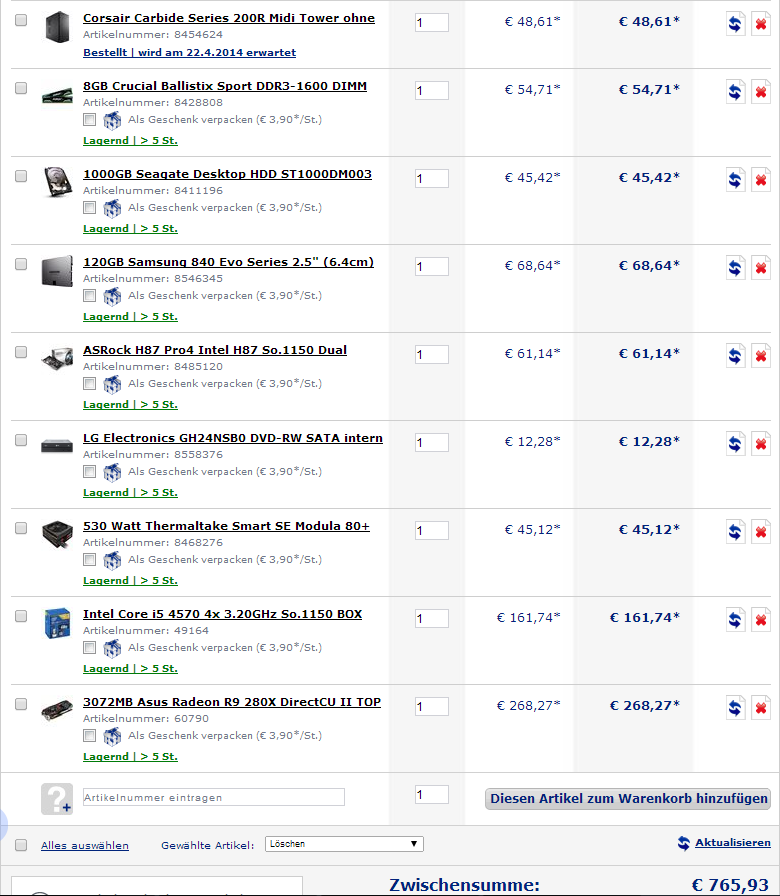The width and height of the screenshot is (780, 896).
Task: Open 530 Watt Thermaltake Smart SE link
Action: point(226,526)
